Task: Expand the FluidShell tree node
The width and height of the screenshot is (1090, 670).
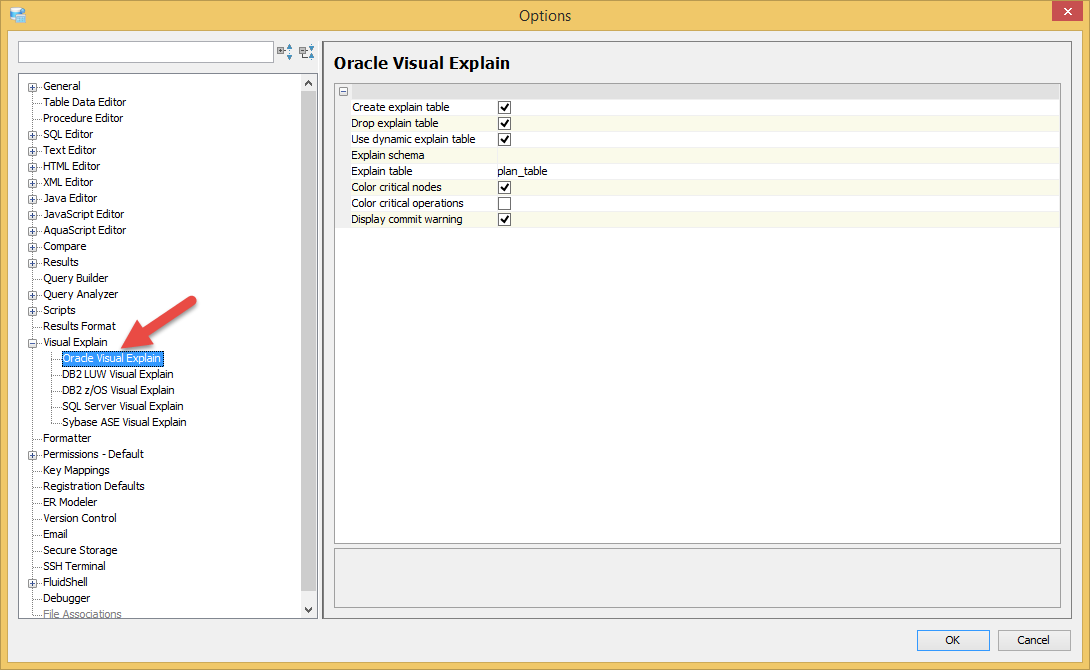Action: click(32, 582)
